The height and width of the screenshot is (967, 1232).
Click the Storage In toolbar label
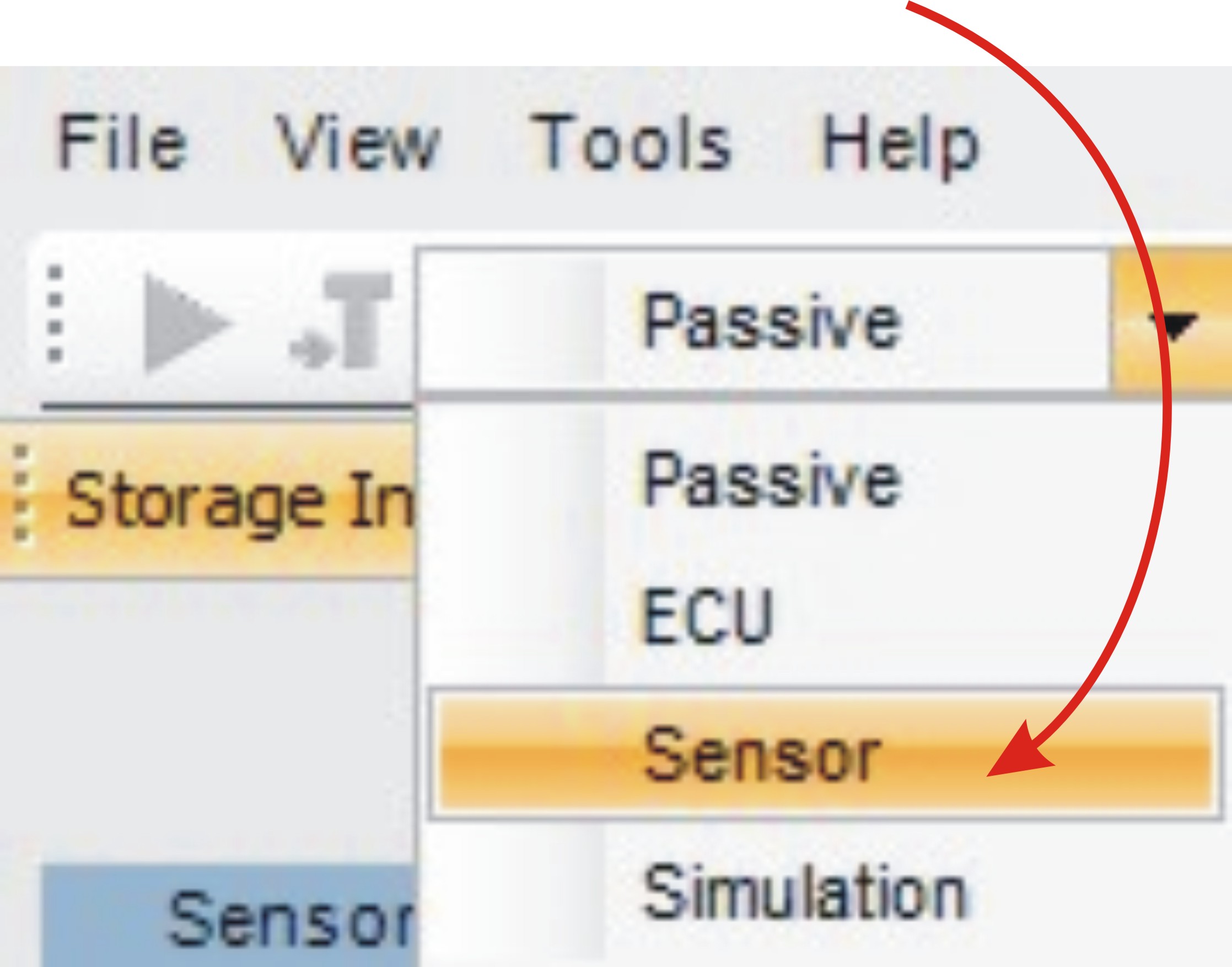pos(238,501)
